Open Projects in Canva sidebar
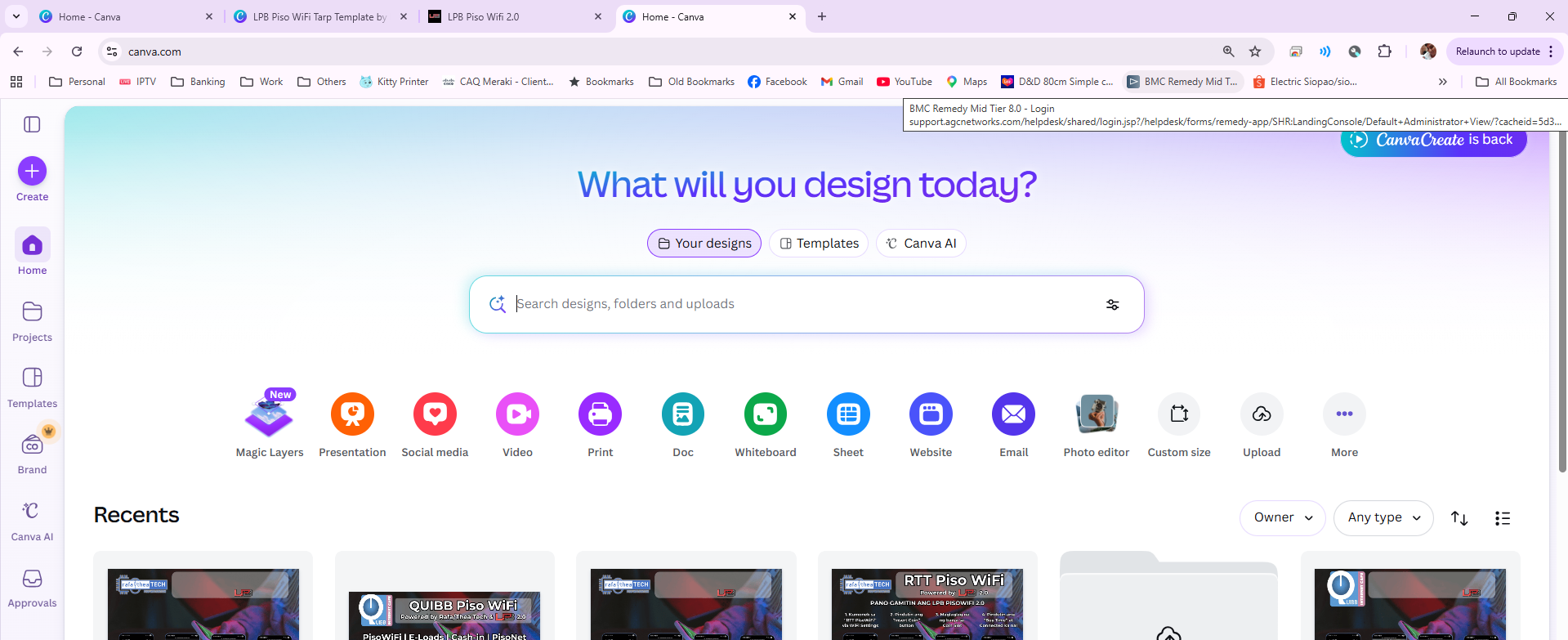The height and width of the screenshot is (640, 1568). (x=32, y=320)
